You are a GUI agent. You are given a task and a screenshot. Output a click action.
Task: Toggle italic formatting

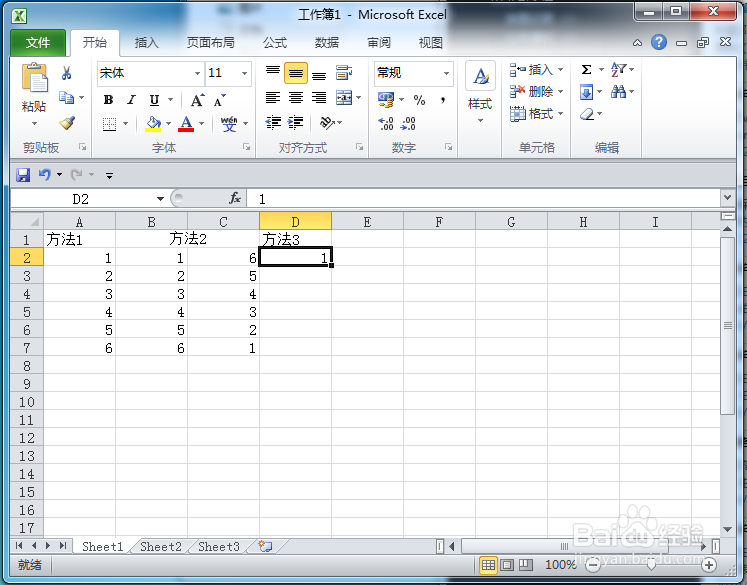[x=131, y=100]
